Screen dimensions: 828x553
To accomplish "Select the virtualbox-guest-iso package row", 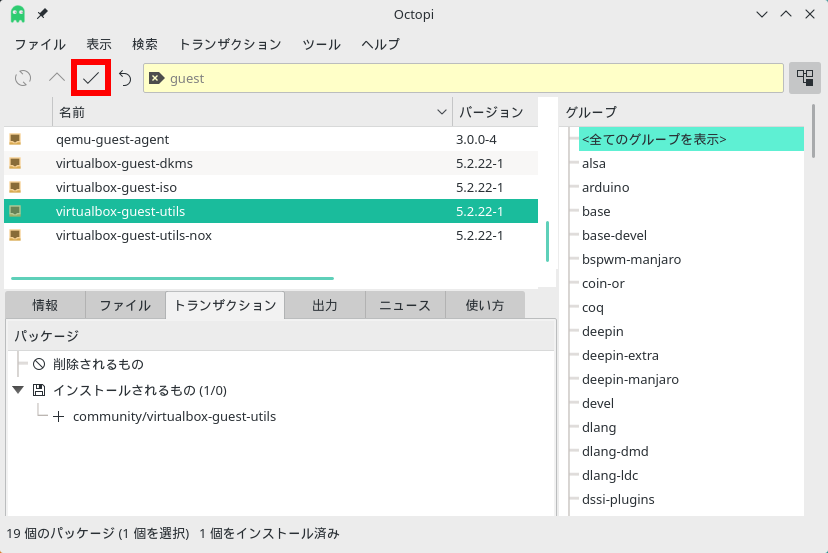I will pos(271,187).
